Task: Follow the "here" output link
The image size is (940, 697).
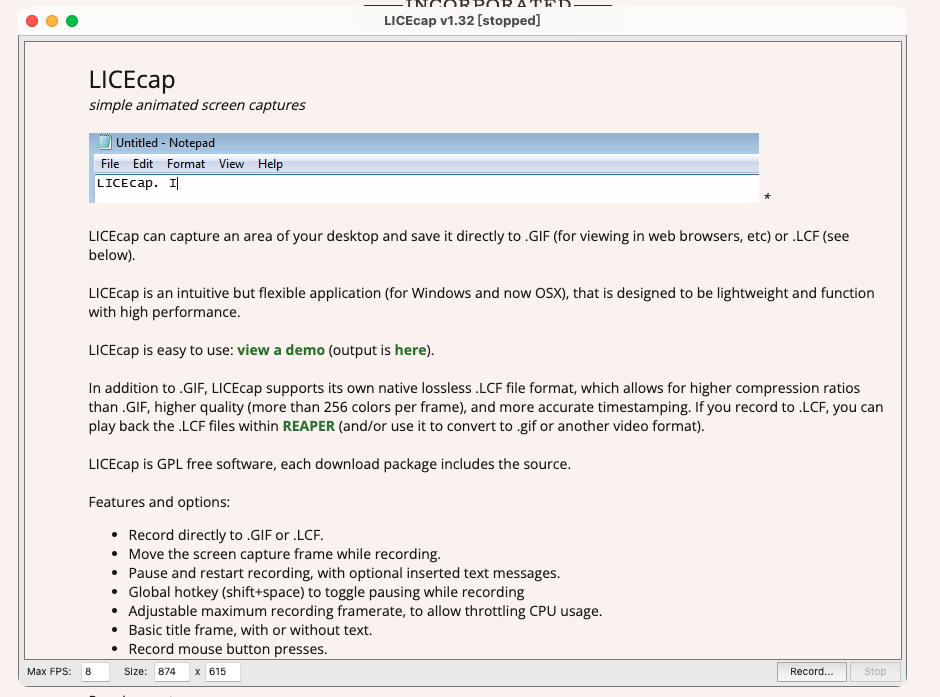Action: tap(410, 350)
